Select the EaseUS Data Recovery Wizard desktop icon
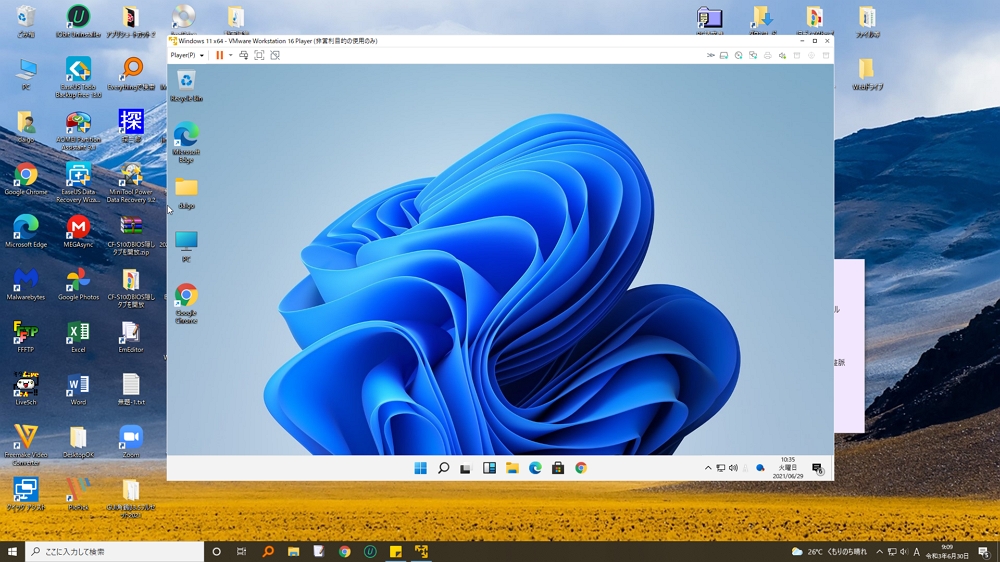 click(x=78, y=183)
